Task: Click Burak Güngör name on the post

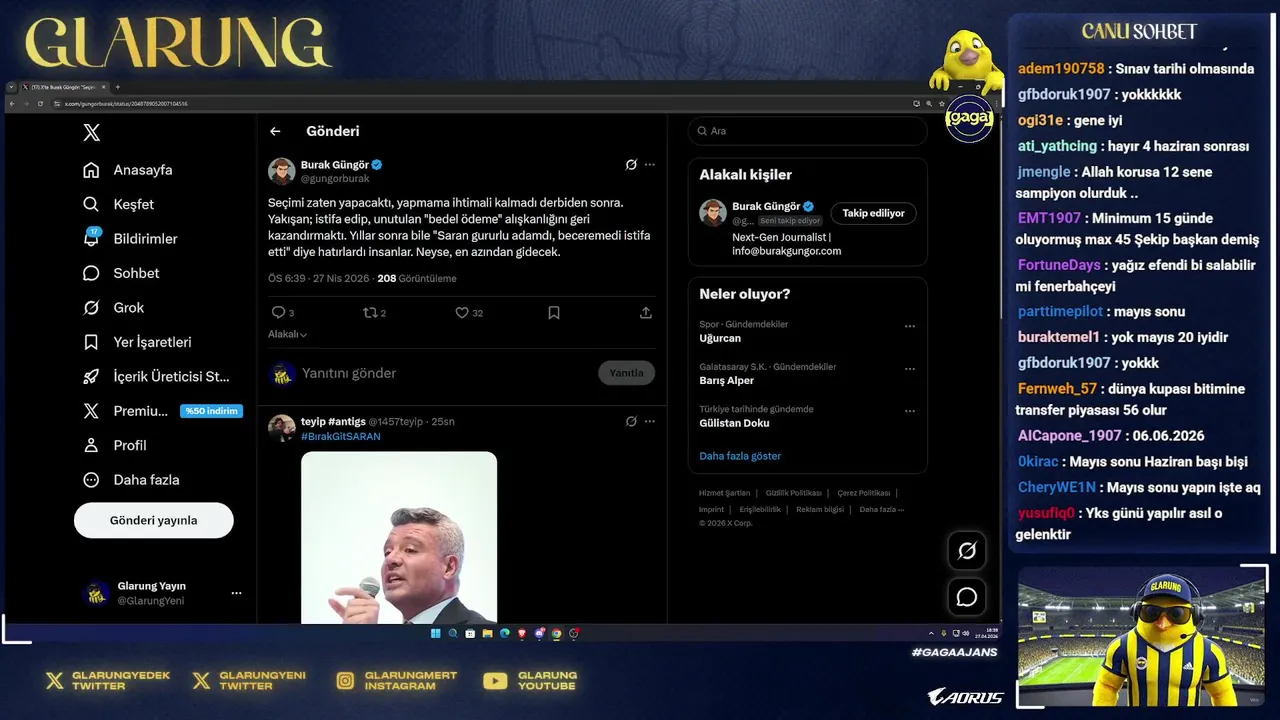Action: coord(334,164)
